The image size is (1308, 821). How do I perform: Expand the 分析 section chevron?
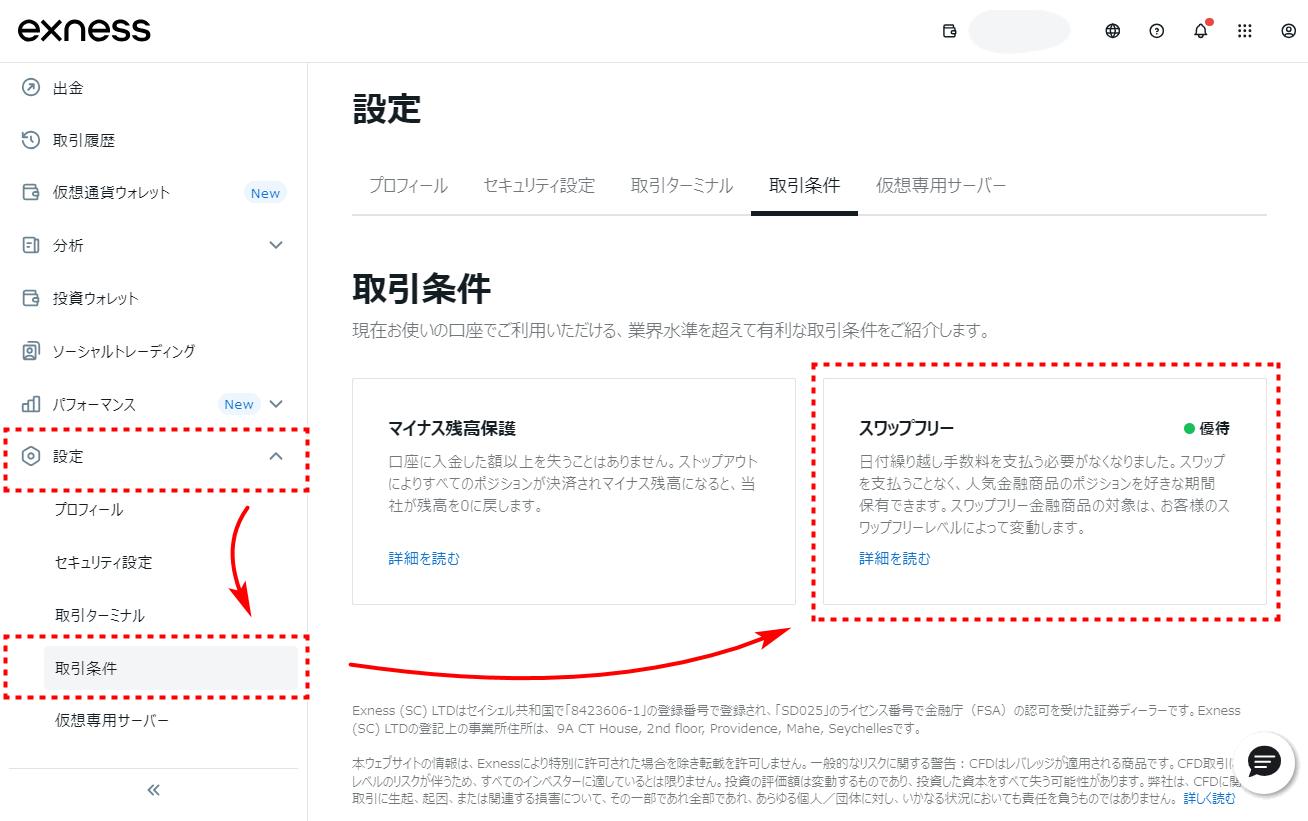(277, 245)
